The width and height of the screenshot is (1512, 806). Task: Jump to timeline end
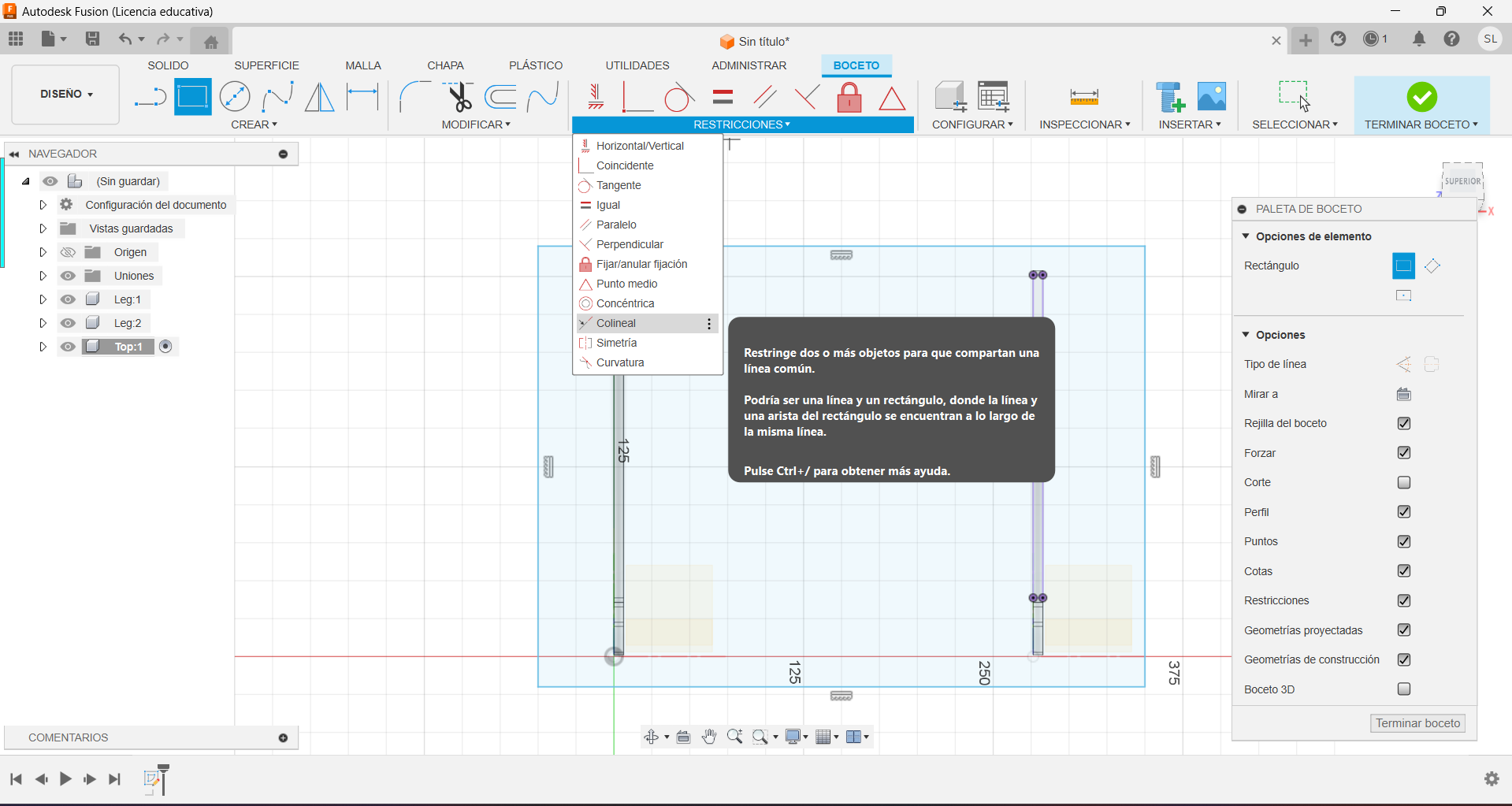pos(115,779)
